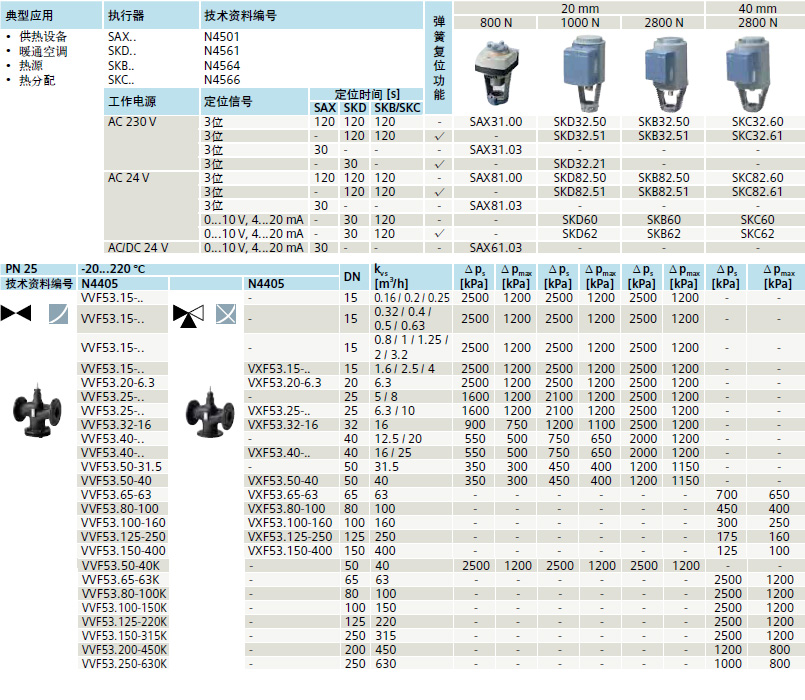Screen dimensions: 805x700
Task: Click the spring-return checkmark in the SKD82.51 row
Action: (439, 192)
